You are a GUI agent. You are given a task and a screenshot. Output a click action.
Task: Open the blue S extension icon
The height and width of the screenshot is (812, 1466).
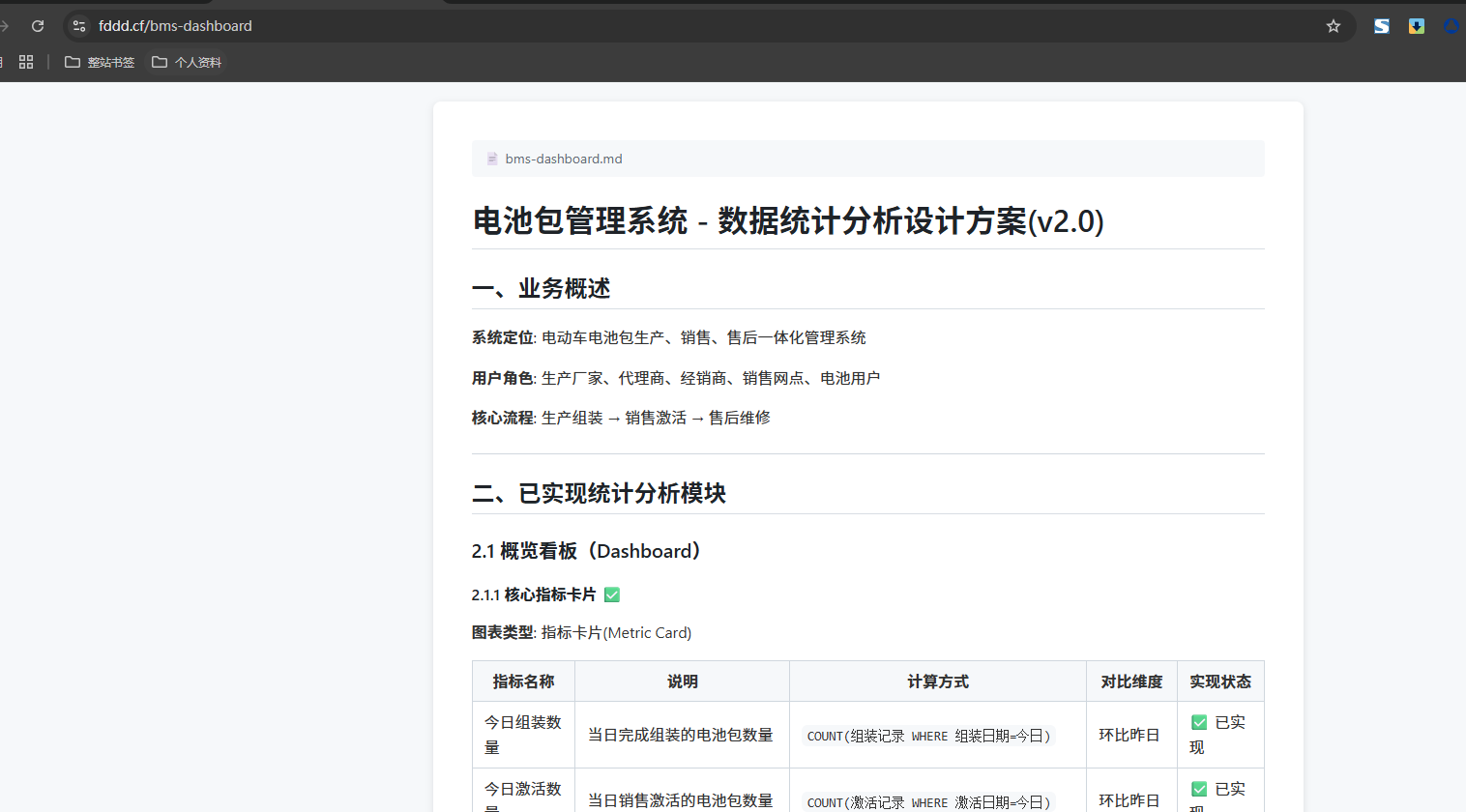point(1382,26)
